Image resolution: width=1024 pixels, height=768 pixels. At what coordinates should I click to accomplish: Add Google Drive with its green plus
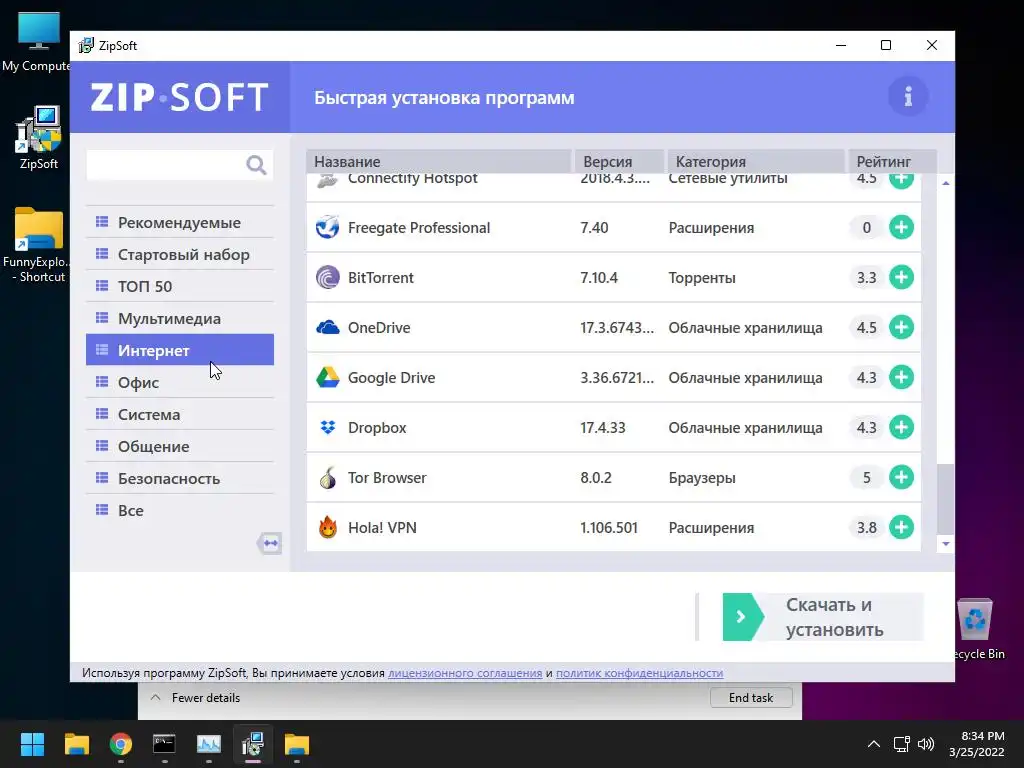point(901,377)
